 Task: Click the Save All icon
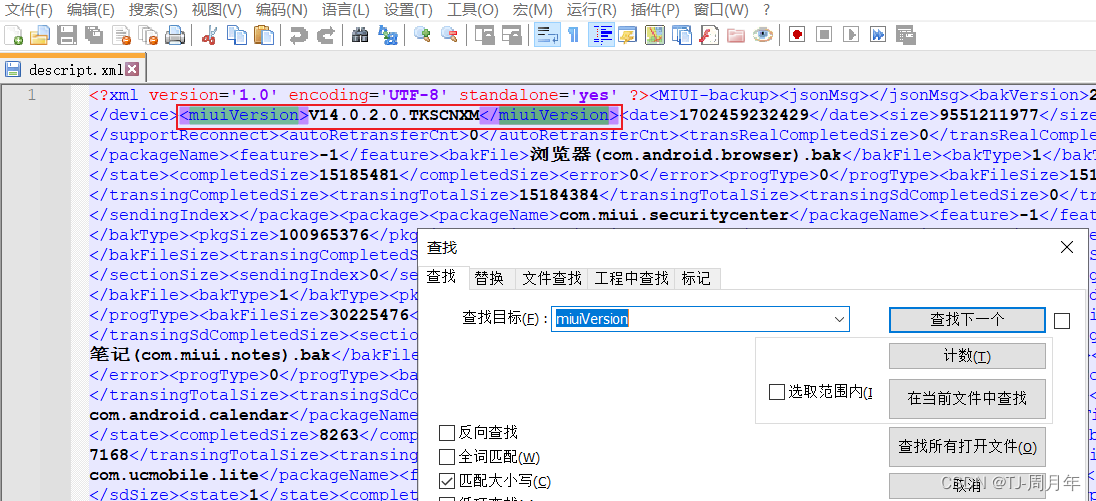(94, 34)
